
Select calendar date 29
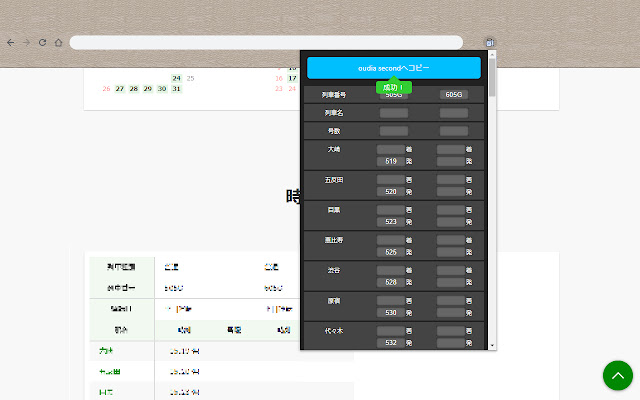pyautogui.click(x=148, y=89)
